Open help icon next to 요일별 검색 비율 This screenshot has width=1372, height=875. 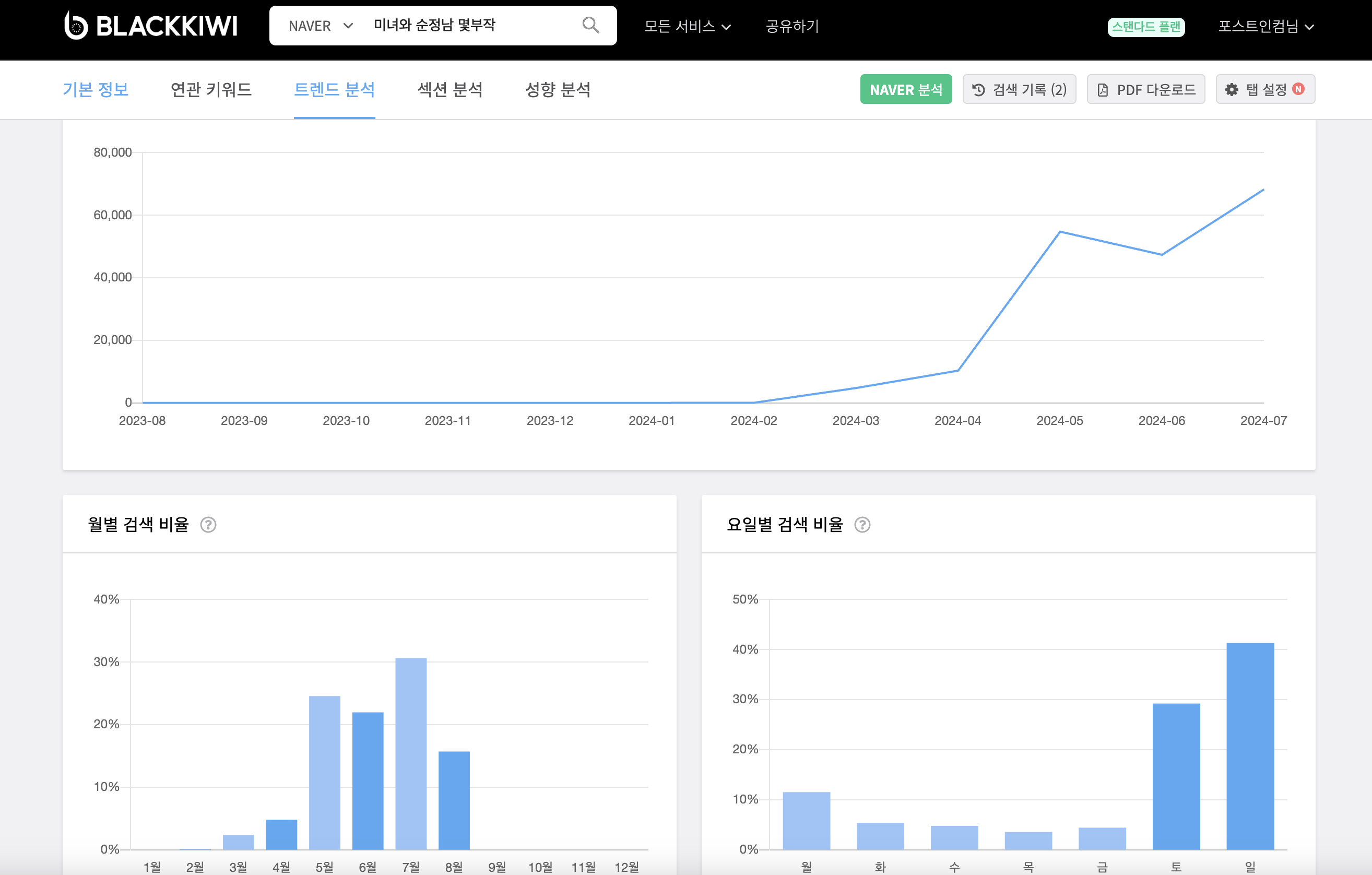tap(862, 525)
